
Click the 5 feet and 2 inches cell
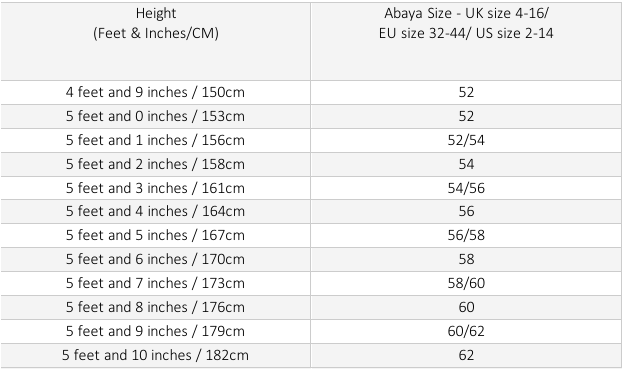pyautogui.click(x=155, y=164)
